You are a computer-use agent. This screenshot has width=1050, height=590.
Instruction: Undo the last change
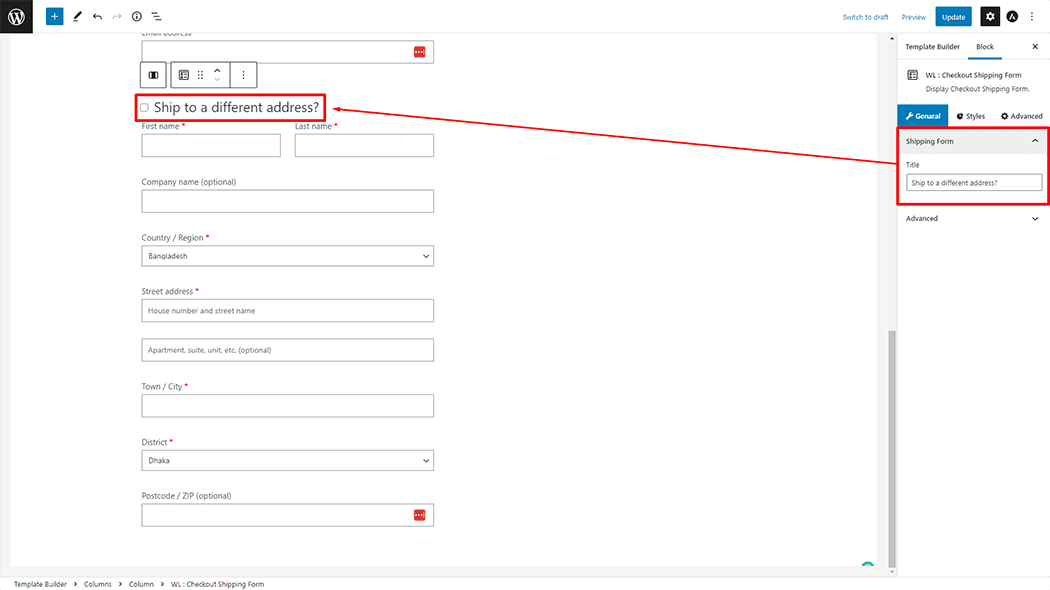97,17
